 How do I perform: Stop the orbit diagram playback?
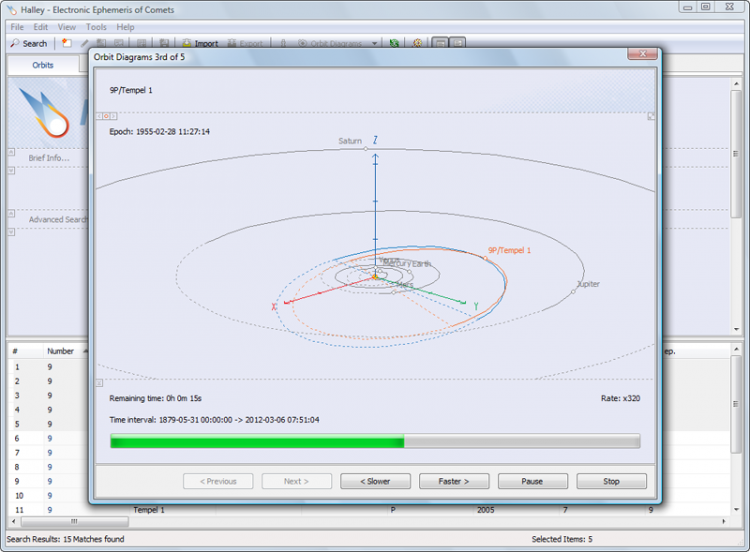click(x=611, y=481)
